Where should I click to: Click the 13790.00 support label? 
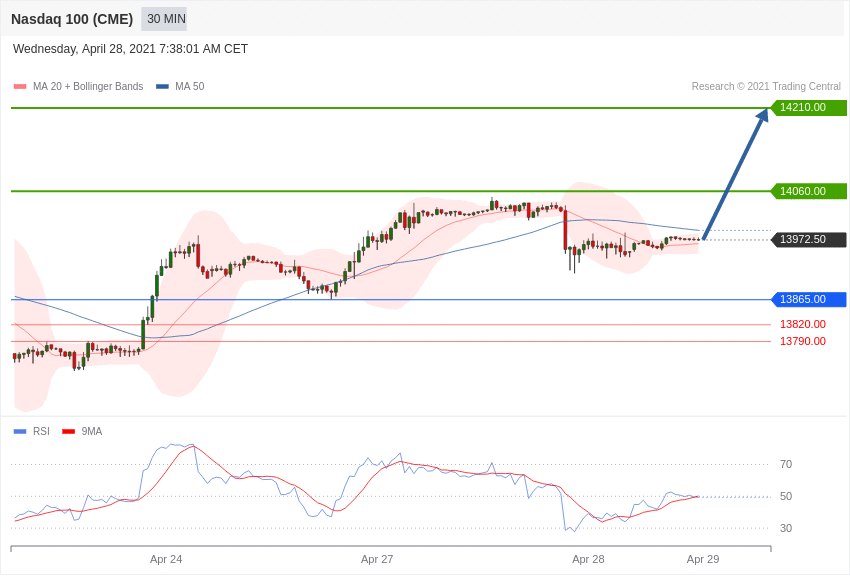803,341
